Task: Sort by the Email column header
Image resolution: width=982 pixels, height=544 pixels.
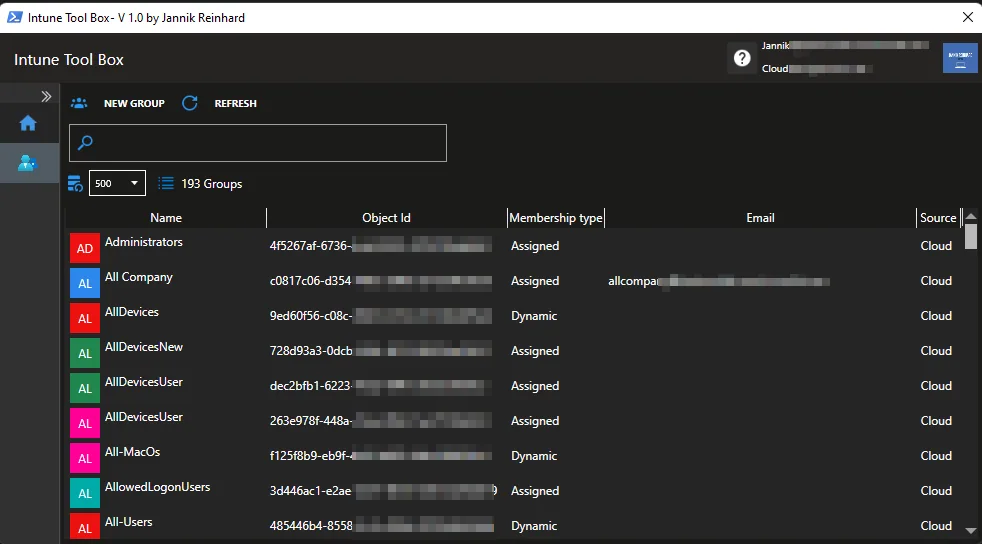Action: [x=760, y=218]
